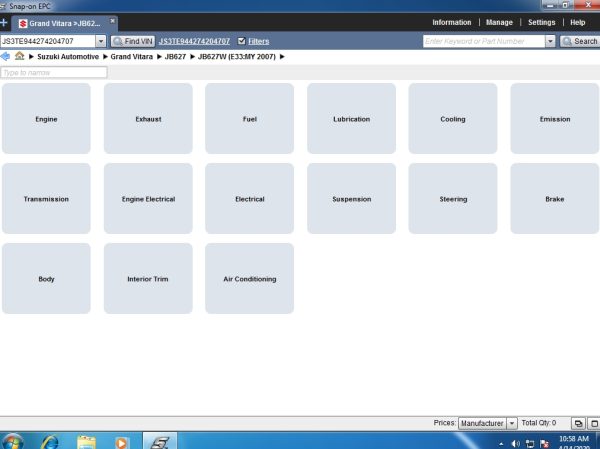600x449 pixels.
Task: Open the Filters link
Action: [x=259, y=41]
